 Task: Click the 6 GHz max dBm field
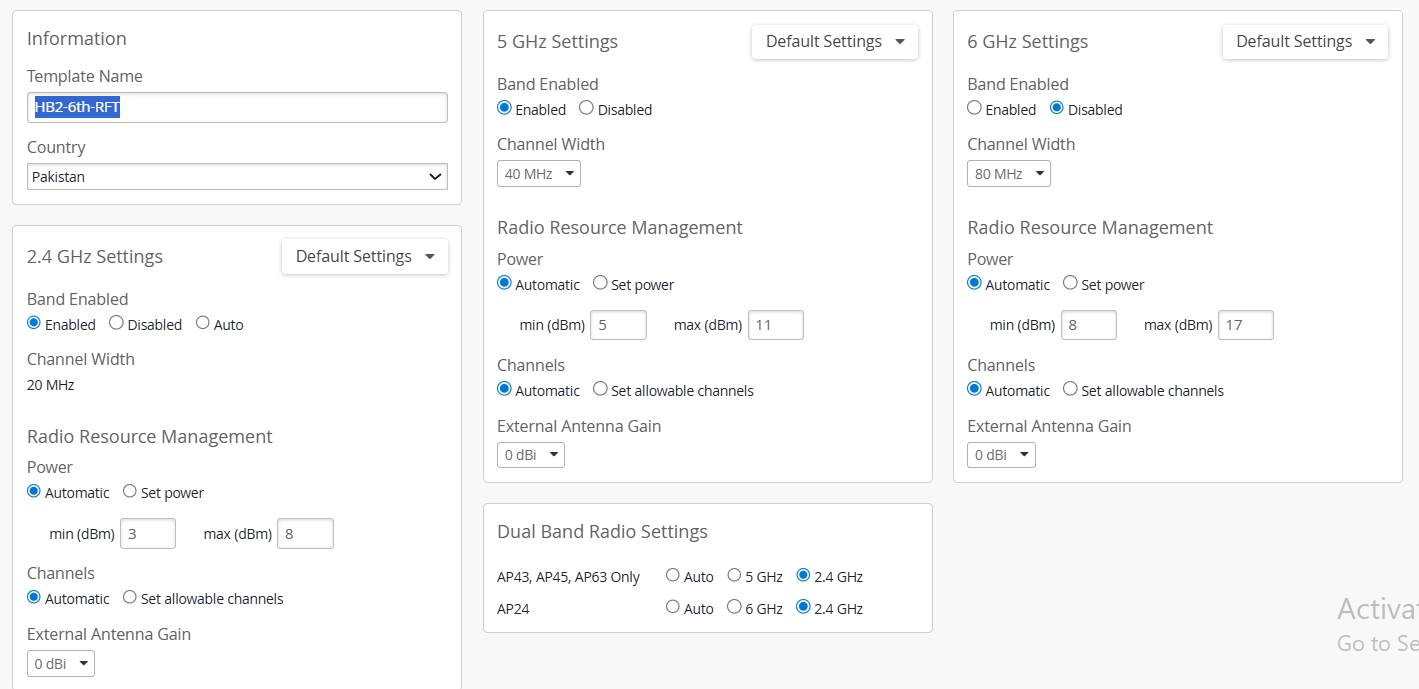coord(1245,325)
